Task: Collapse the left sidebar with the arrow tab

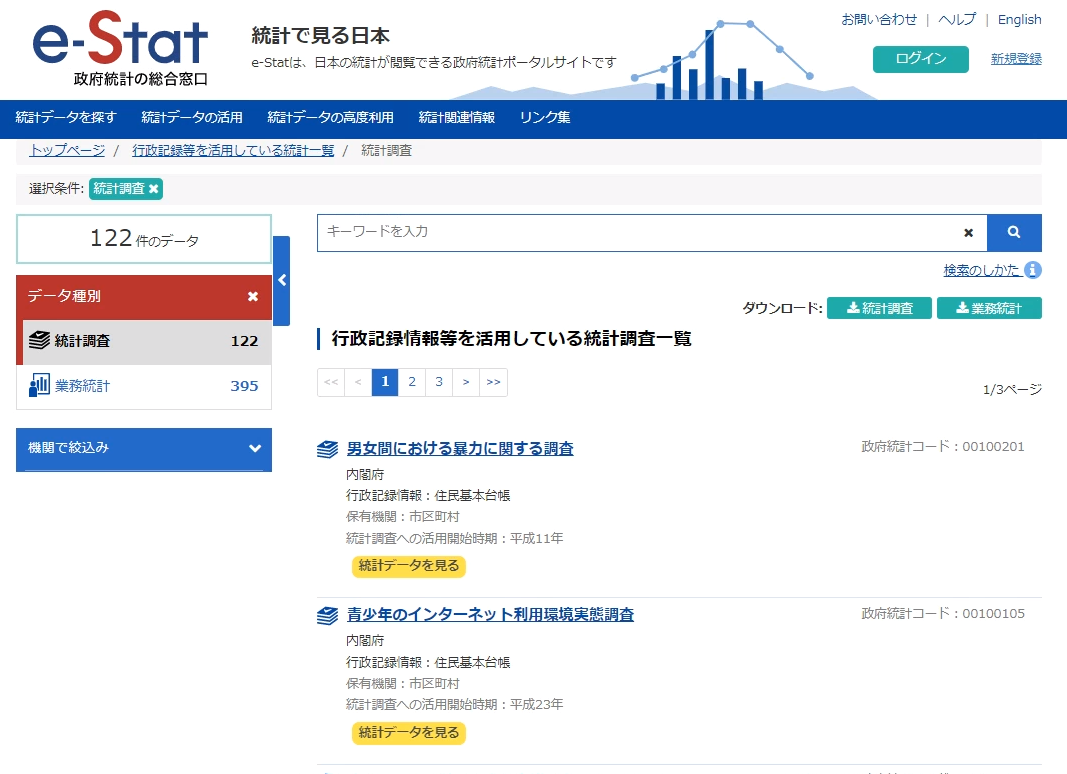Action: tap(281, 281)
